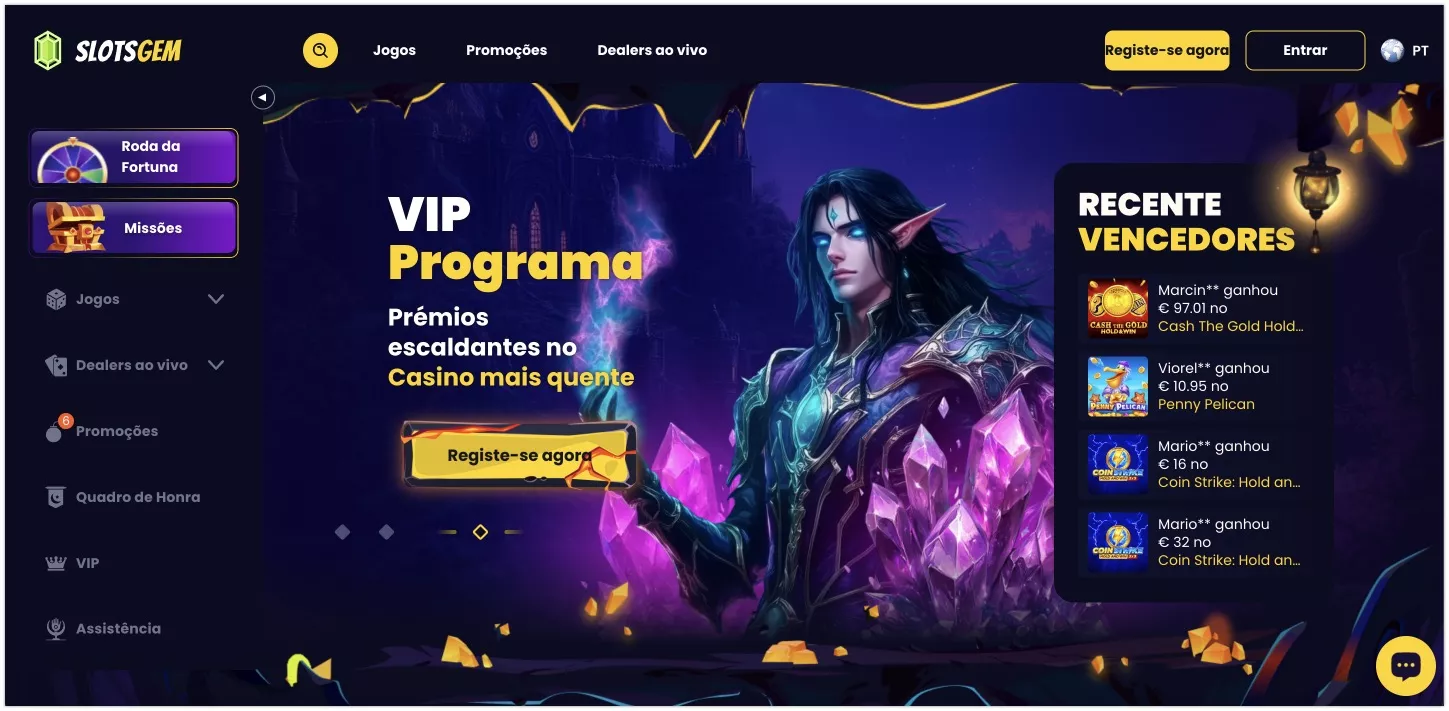The width and height of the screenshot is (1449, 711).
Task: Expand the Jogos sidebar chevron
Action: coord(216,299)
